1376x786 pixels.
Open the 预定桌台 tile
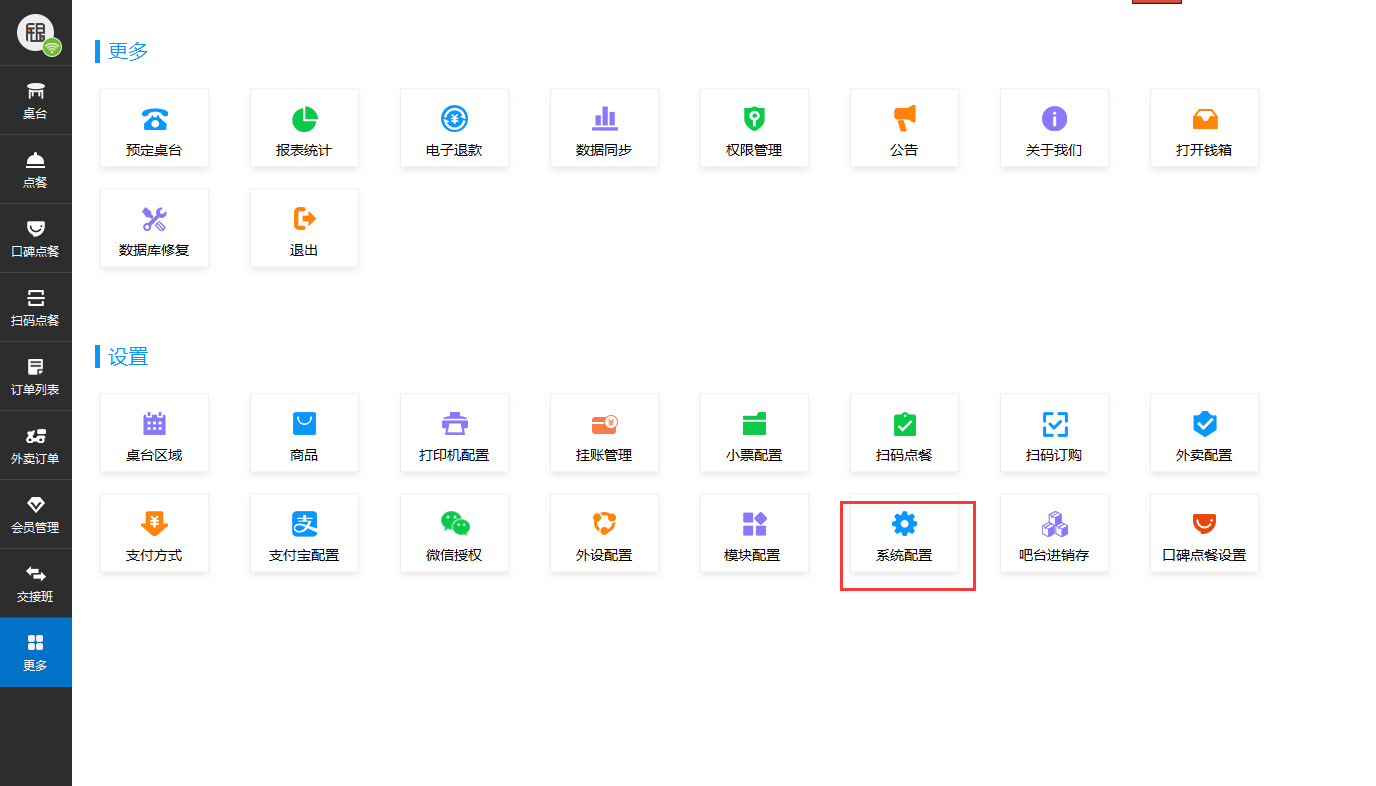pos(155,128)
